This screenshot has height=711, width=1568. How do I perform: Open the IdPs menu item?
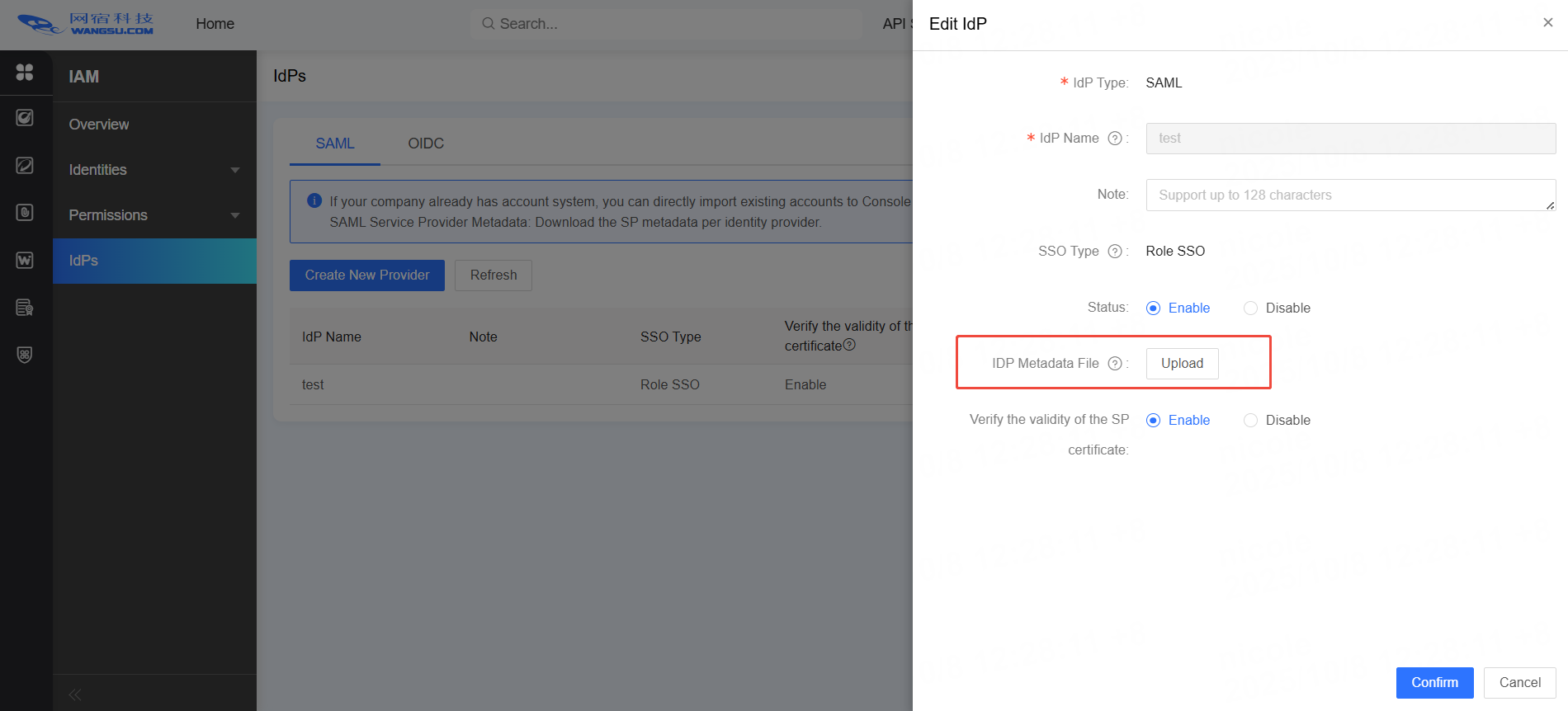coord(154,261)
